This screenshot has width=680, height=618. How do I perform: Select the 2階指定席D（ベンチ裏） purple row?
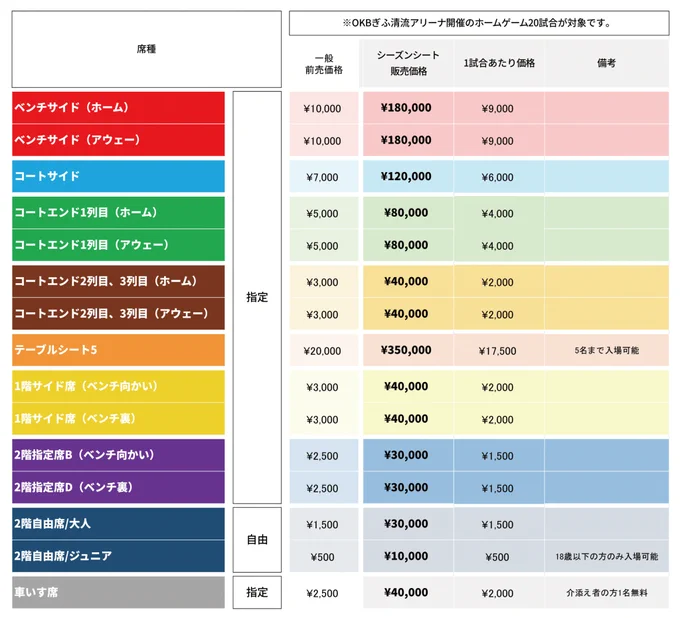(118, 487)
